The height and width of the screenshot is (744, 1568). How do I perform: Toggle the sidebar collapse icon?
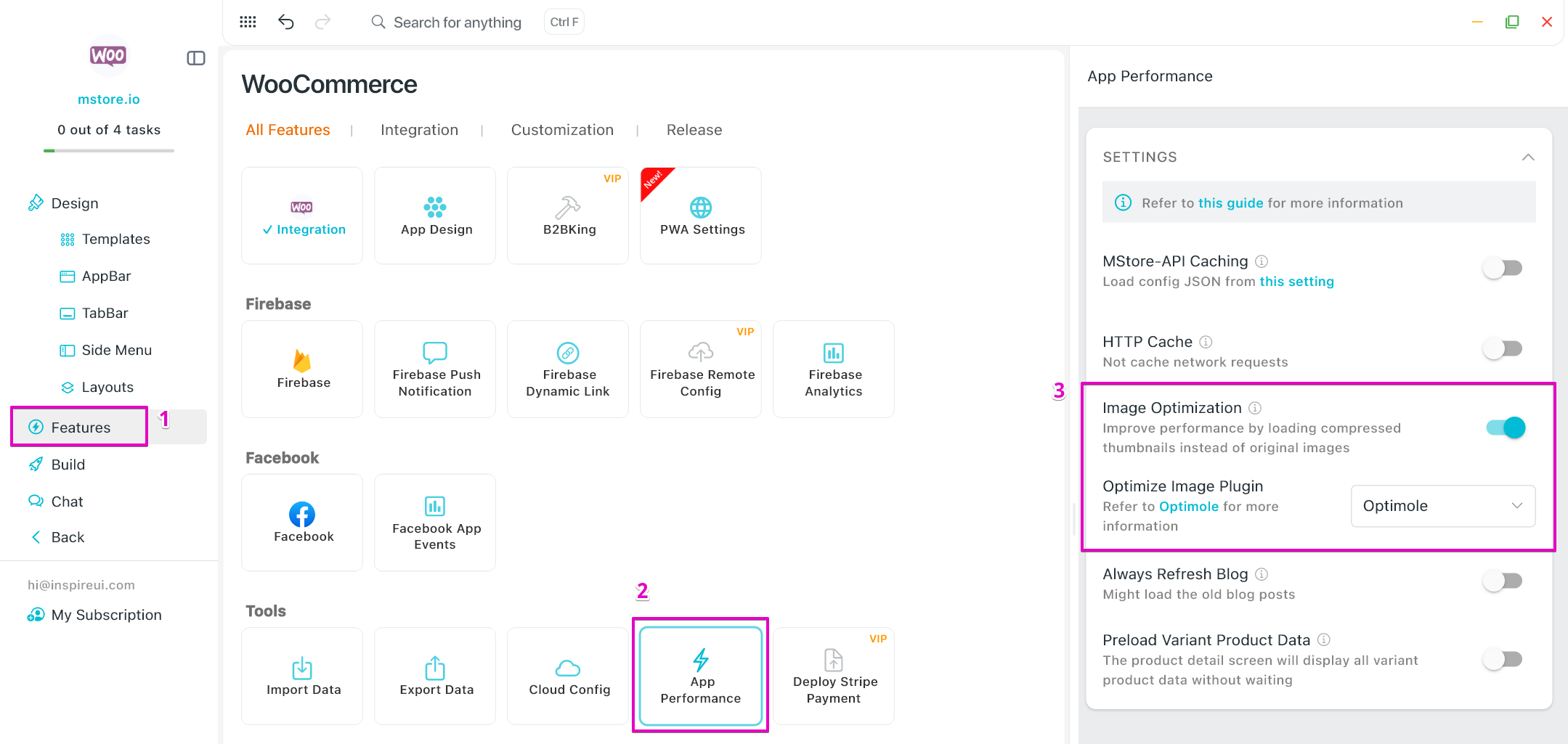196,58
